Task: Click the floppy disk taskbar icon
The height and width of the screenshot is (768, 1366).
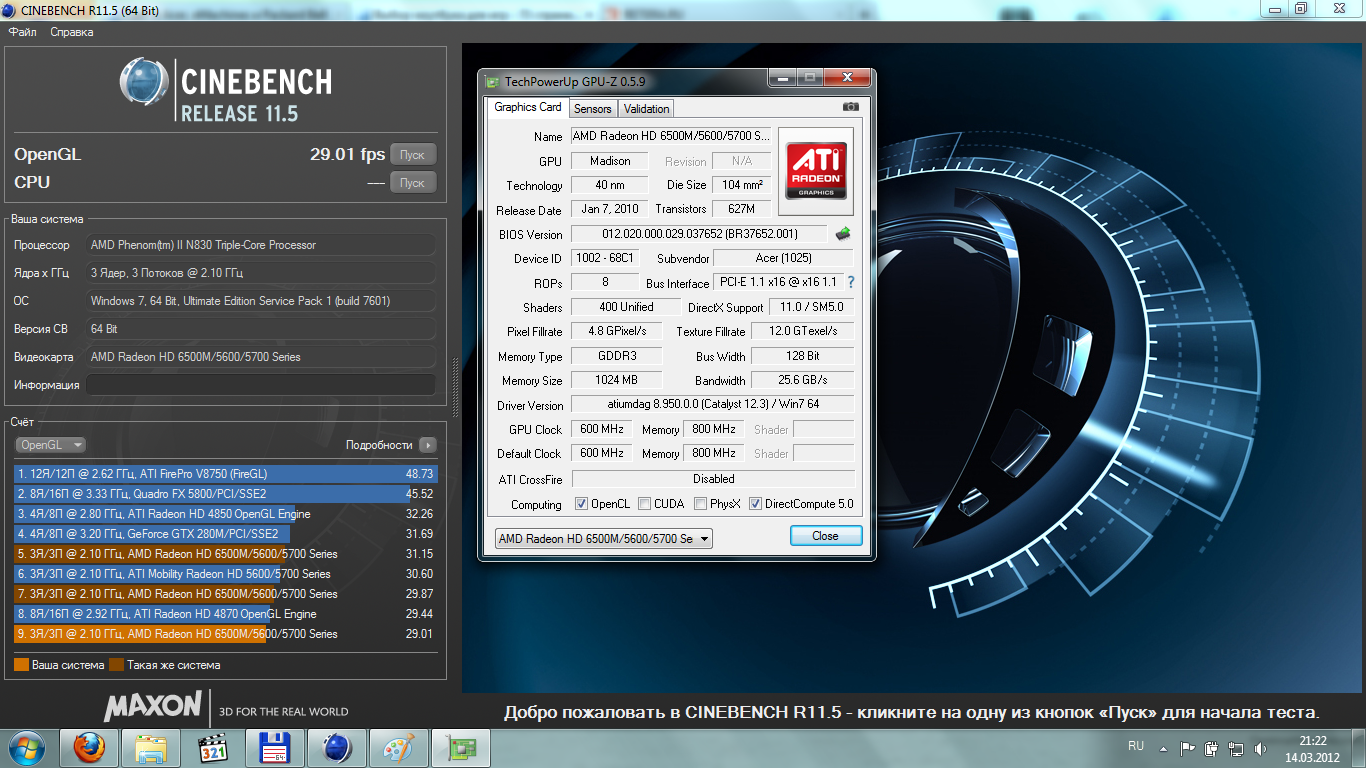Action: click(x=275, y=747)
